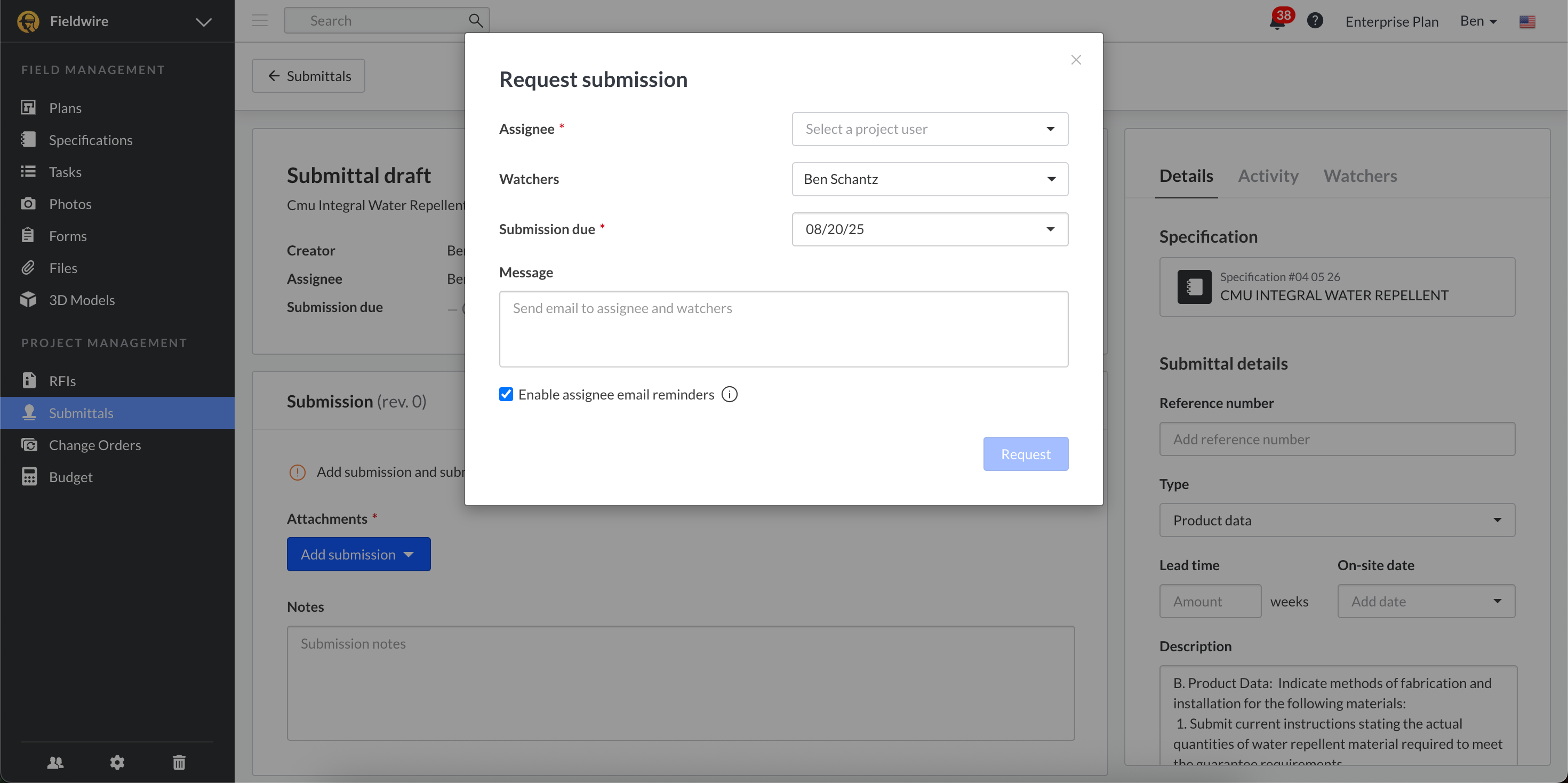The height and width of the screenshot is (783, 1568).
Task: Click the Request button
Action: pyautogui.click(x=1025, y=454)
